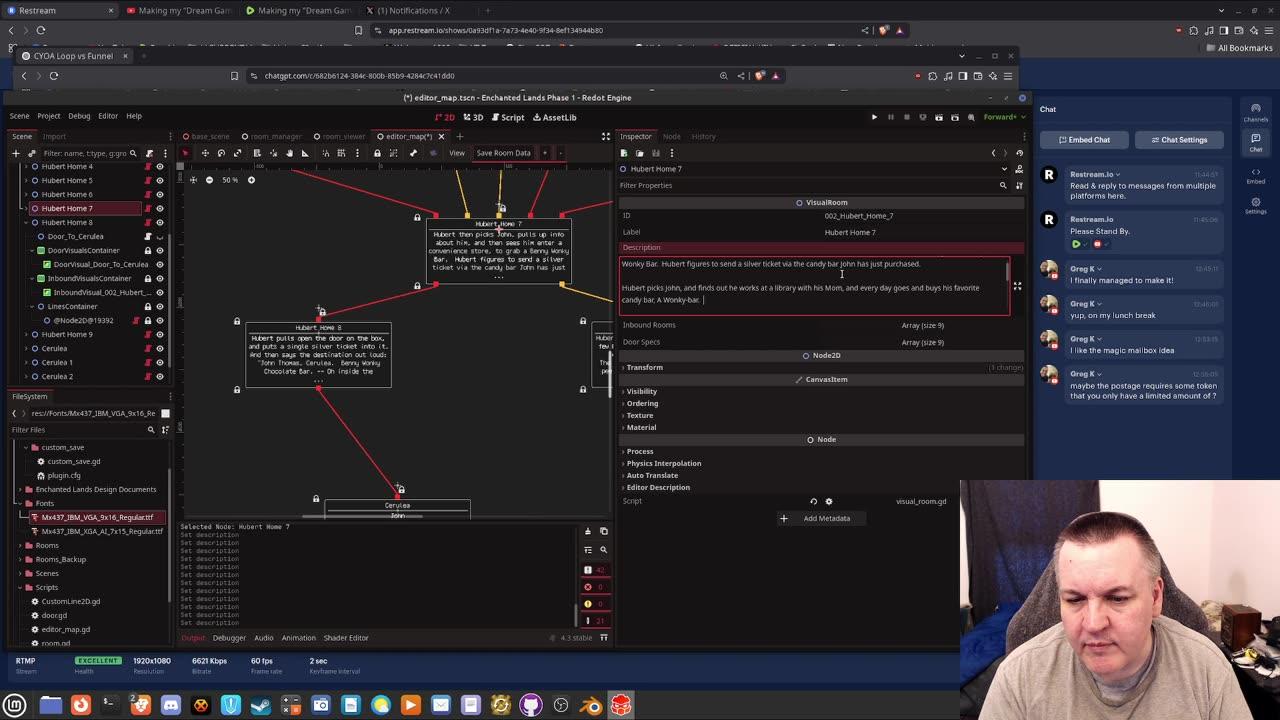Viewport: 1280px width, 720px height.
Task: Launch Steam from taskbar
Action: click(x=261, y=705)
